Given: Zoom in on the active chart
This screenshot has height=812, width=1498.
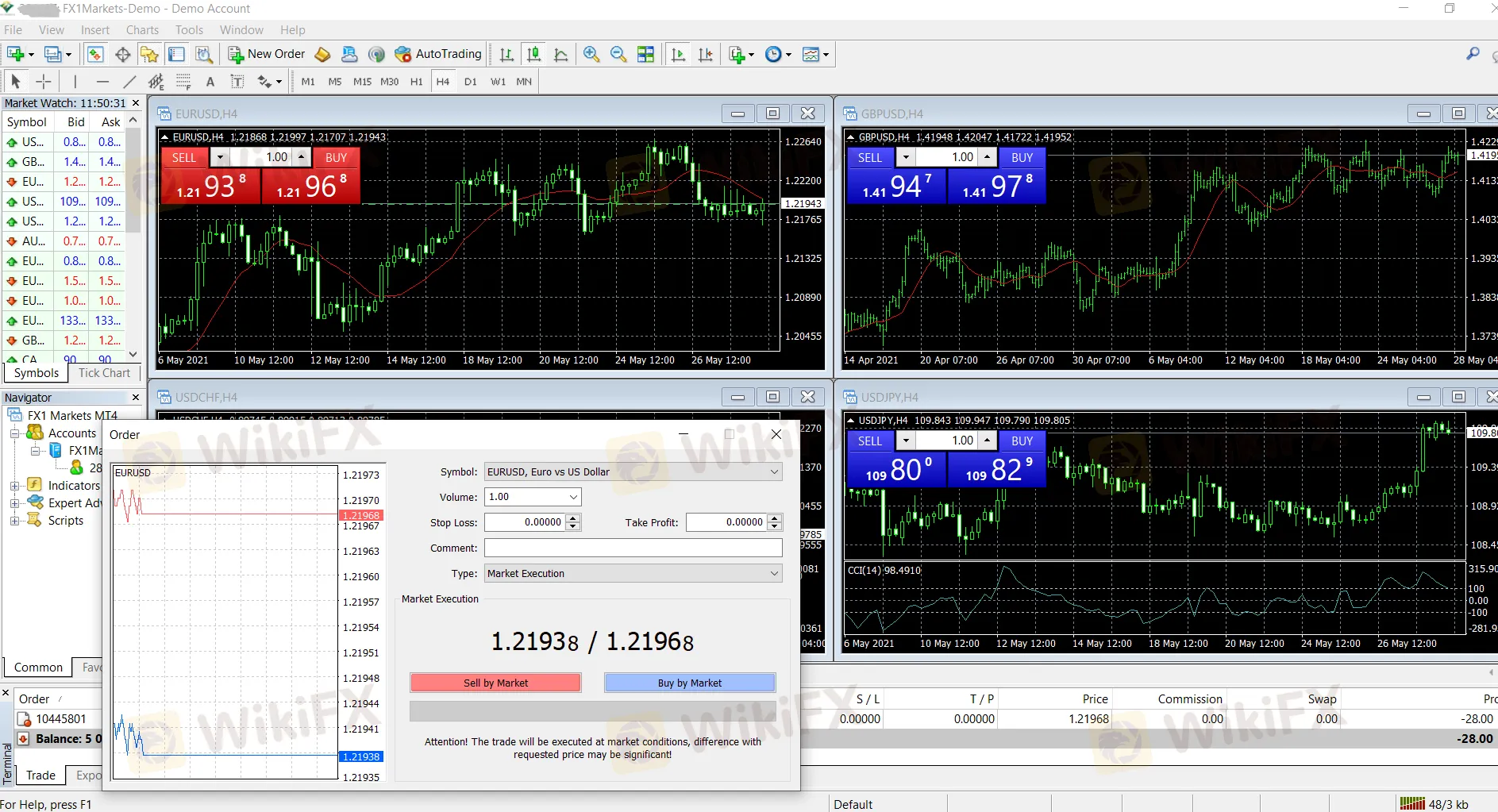Looking at the screenshot, I should (591, 54).
